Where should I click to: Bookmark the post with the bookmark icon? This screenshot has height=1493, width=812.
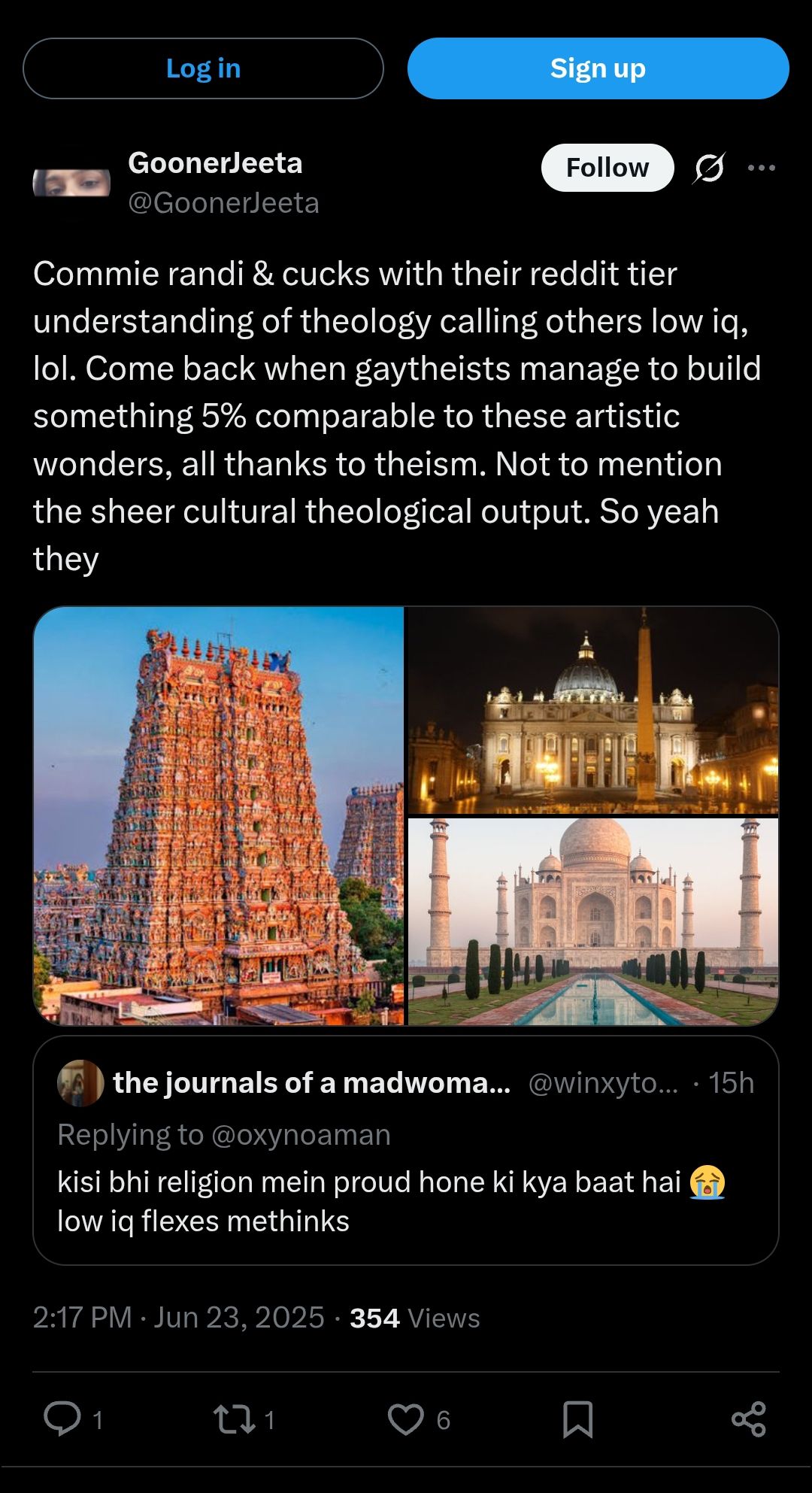[578, 1419]
